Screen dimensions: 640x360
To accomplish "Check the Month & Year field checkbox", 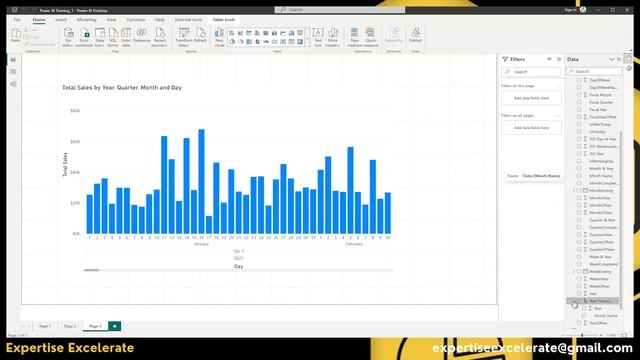I will pyautogui.click(x=579, y=168).
